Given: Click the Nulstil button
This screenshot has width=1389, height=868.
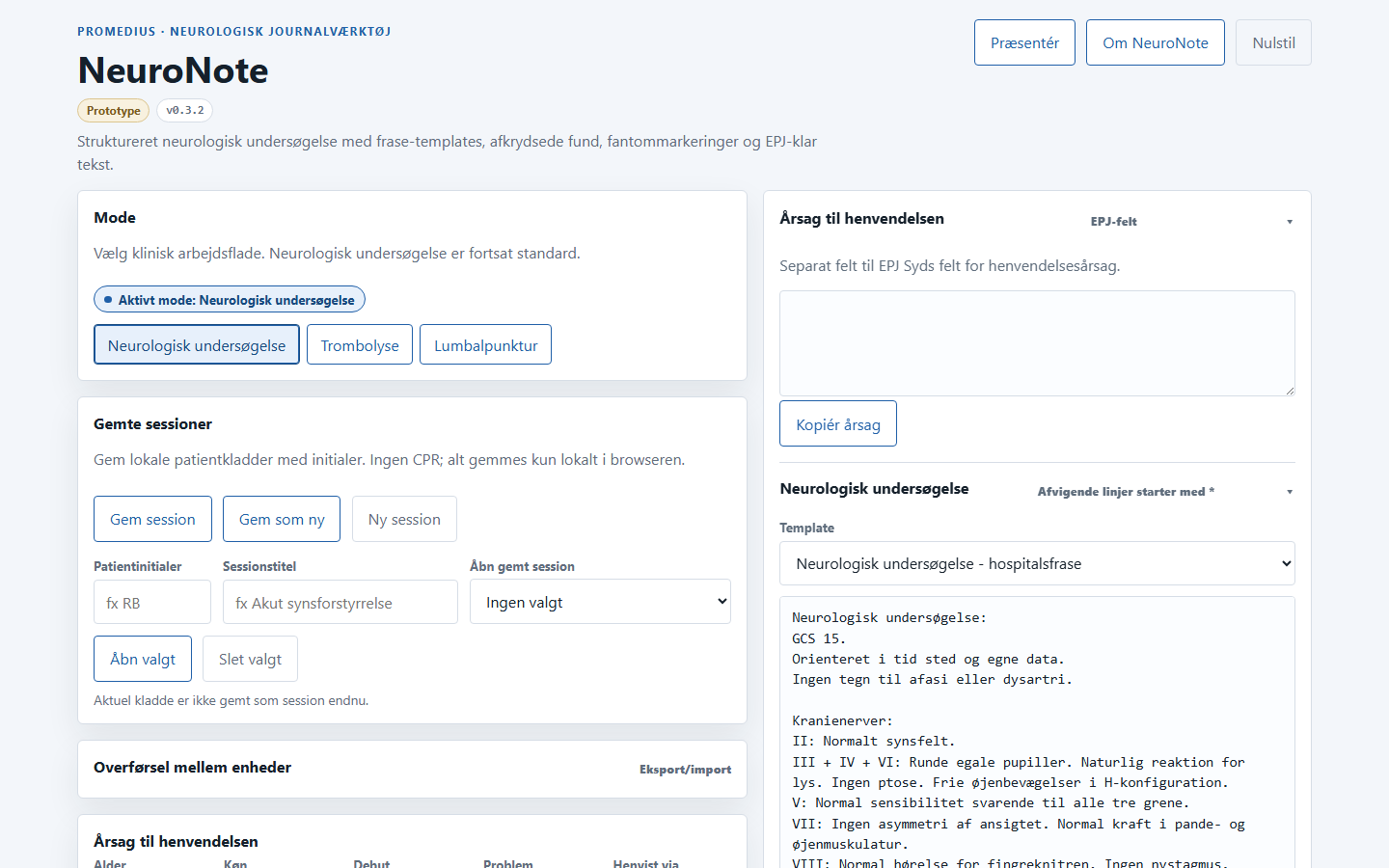Looking at the screenshot, I should click(1273, 42).
